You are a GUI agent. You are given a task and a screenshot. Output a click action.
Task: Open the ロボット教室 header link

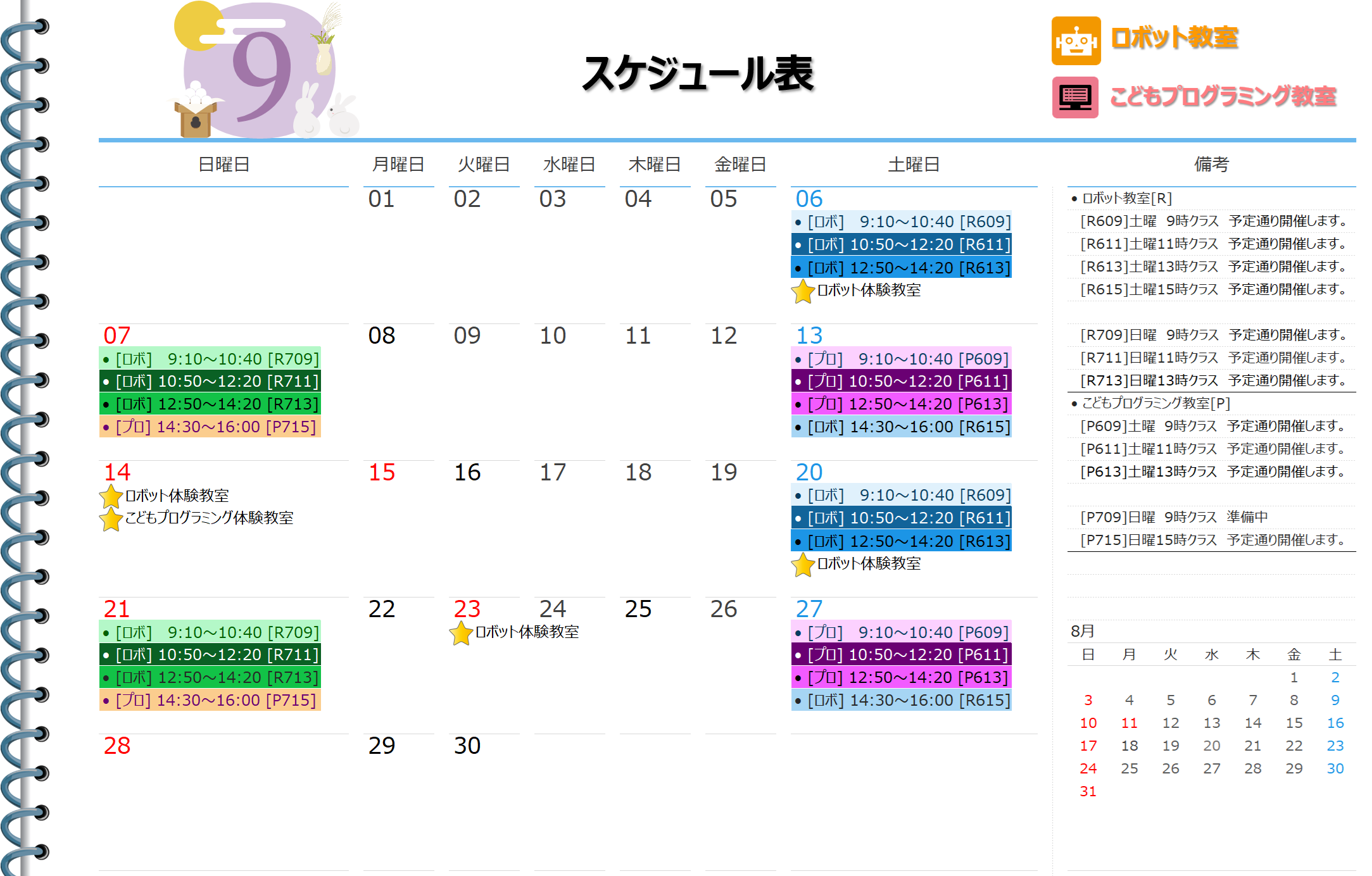tap(1174, 38)
